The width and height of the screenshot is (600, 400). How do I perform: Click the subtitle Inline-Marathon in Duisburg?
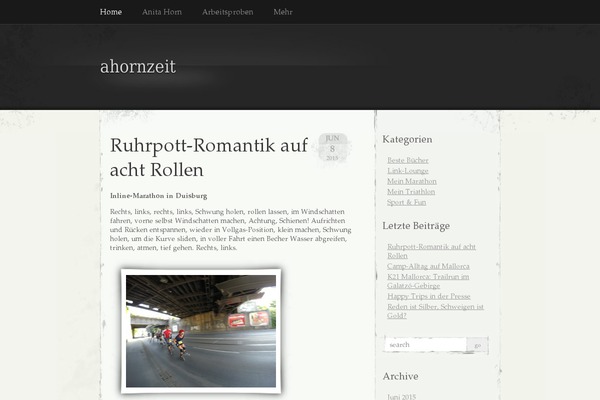(x=158, y=196)
